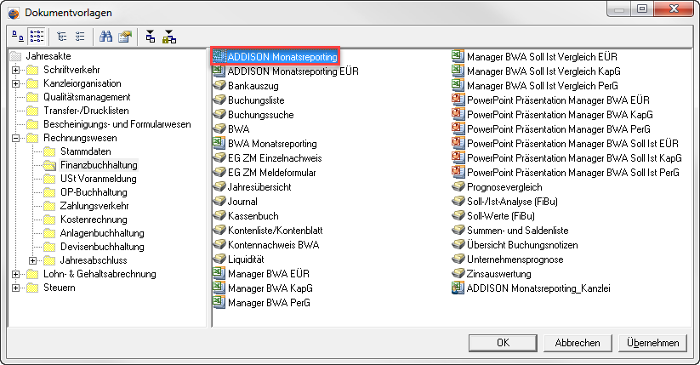Expand the Lohn- & Gehaltsabrechnung node

[x=16, y=274]
